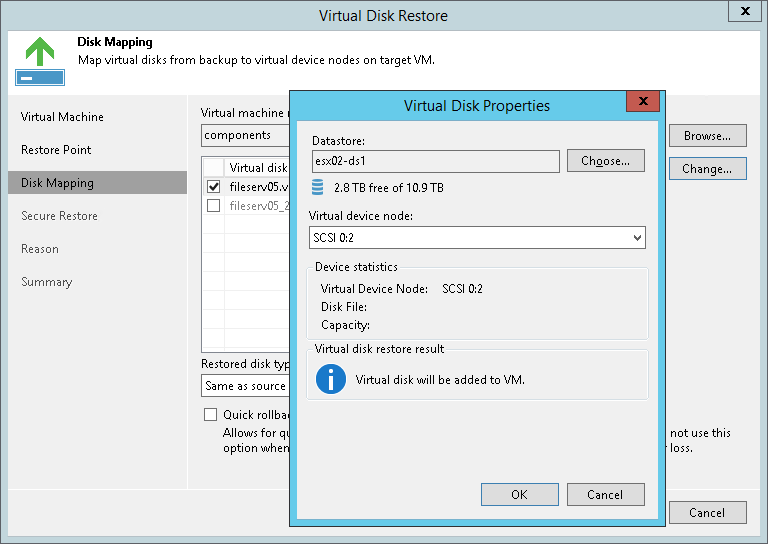The image size is (768, 544).
Task: Cancel the Virtual Disk Properties dialog
Action: [x=605, y=494]
